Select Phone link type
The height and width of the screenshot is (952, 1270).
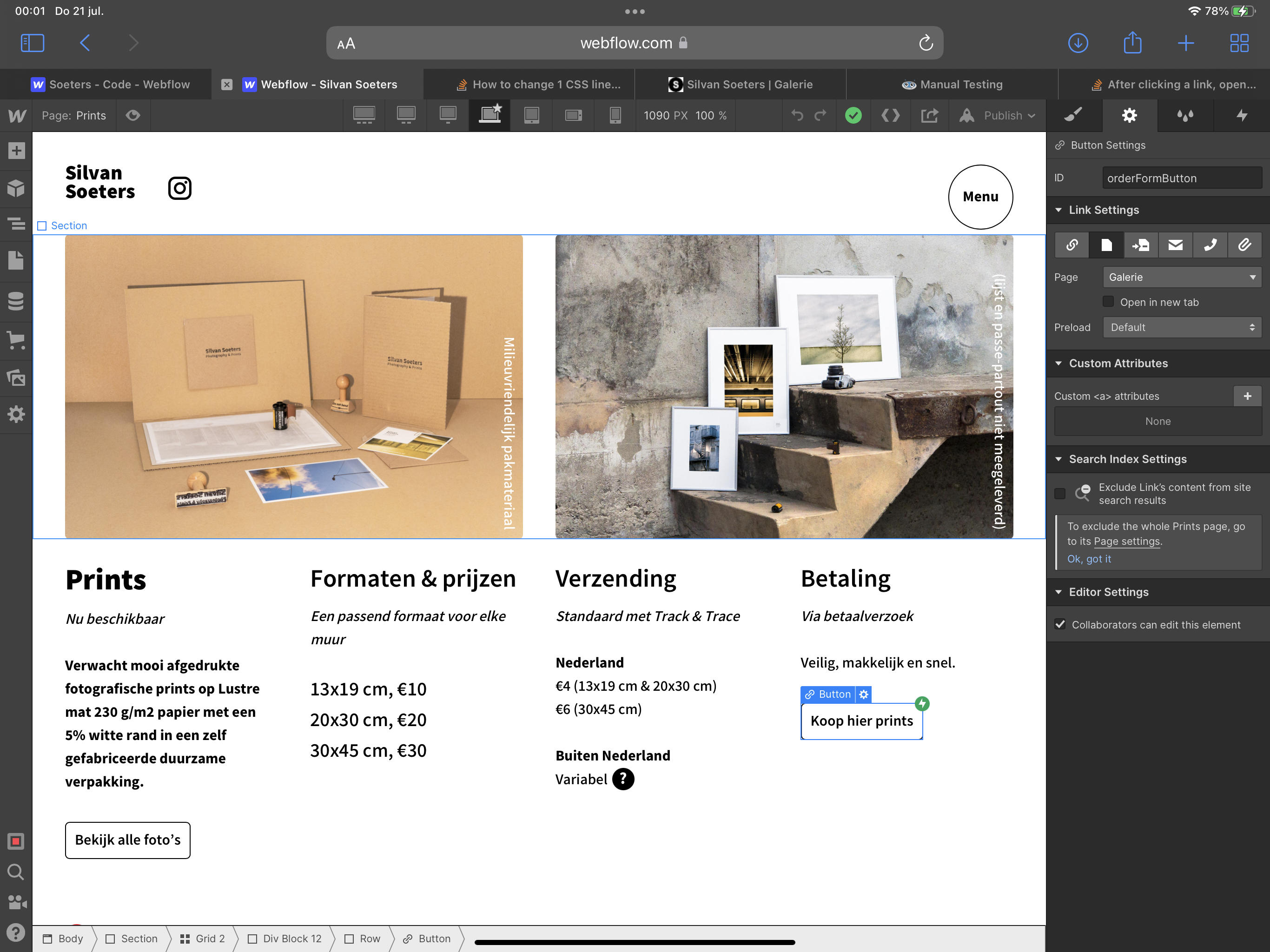(x=1210, y=245)
